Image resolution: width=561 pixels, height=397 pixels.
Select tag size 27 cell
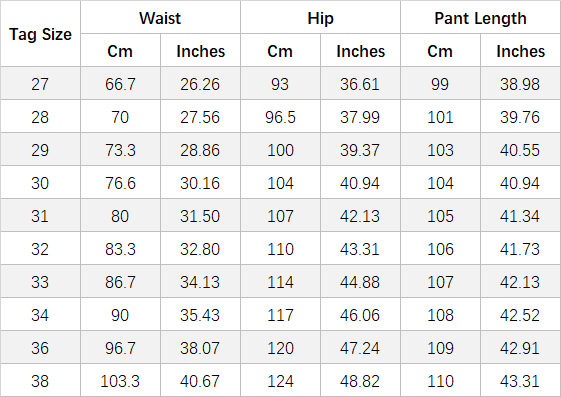40,84
